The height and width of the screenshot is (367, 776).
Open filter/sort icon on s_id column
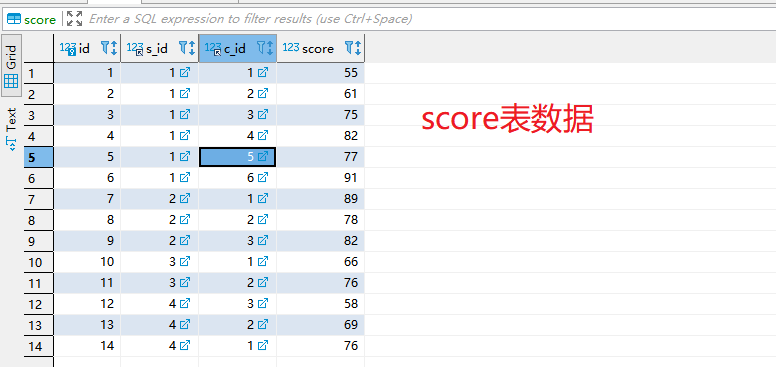click(187, 48)
